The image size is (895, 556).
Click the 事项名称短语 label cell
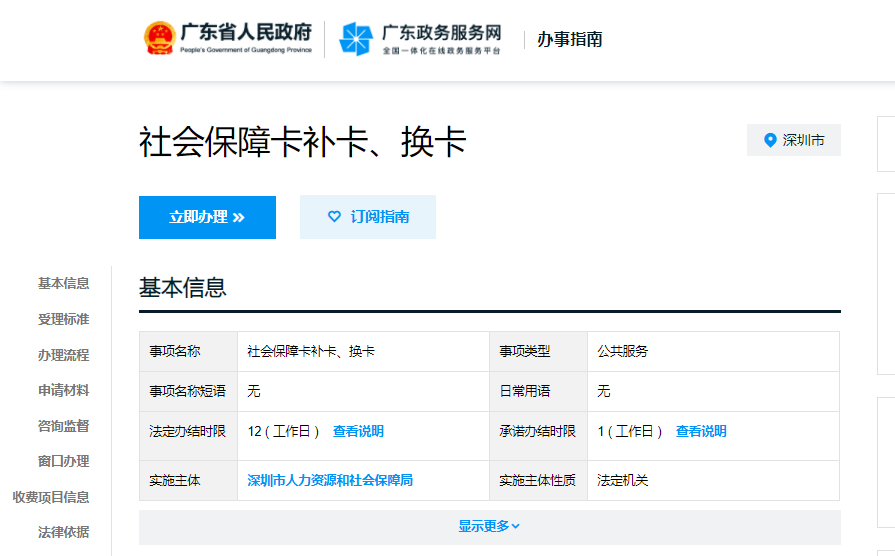tap(188, 392)
